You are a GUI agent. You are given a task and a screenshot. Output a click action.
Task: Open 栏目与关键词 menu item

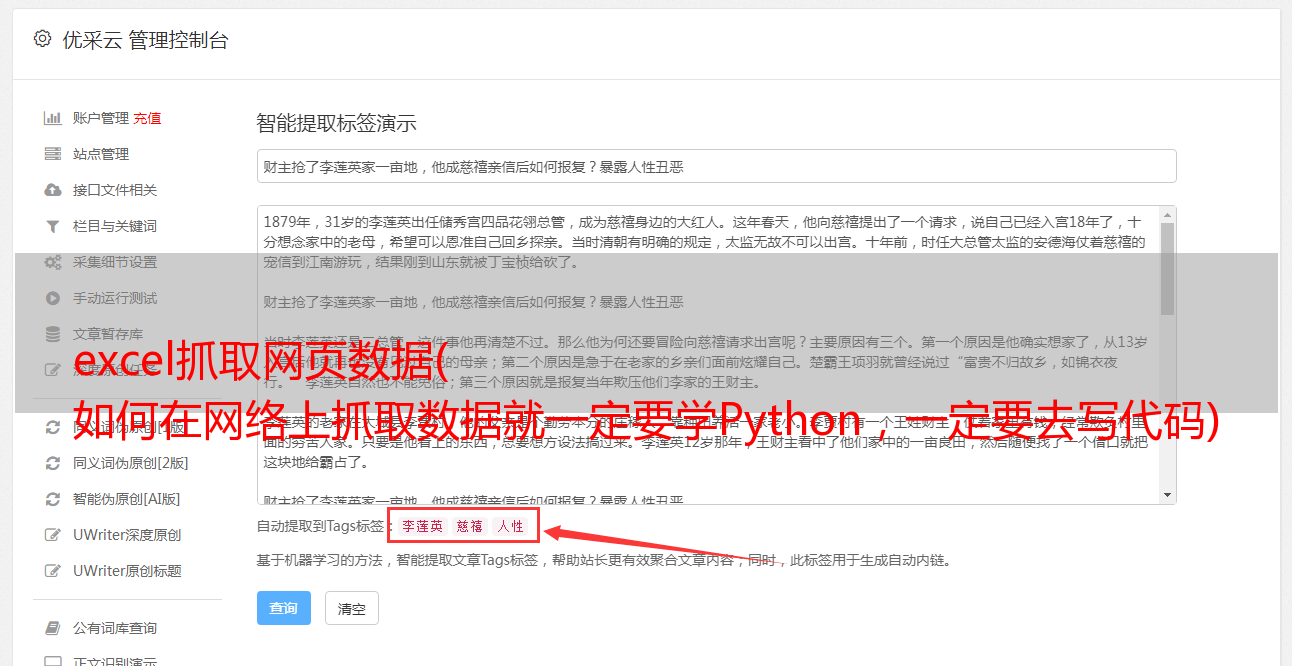pyautogui.click(x=115, y=226)
